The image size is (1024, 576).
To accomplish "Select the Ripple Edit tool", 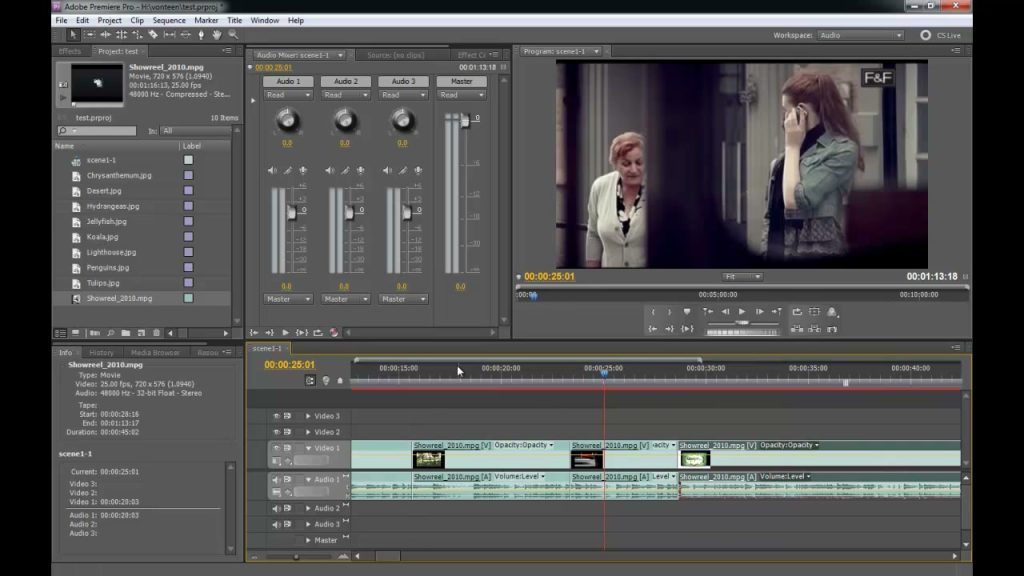I will pyautogui.click(x=105, y=35).
